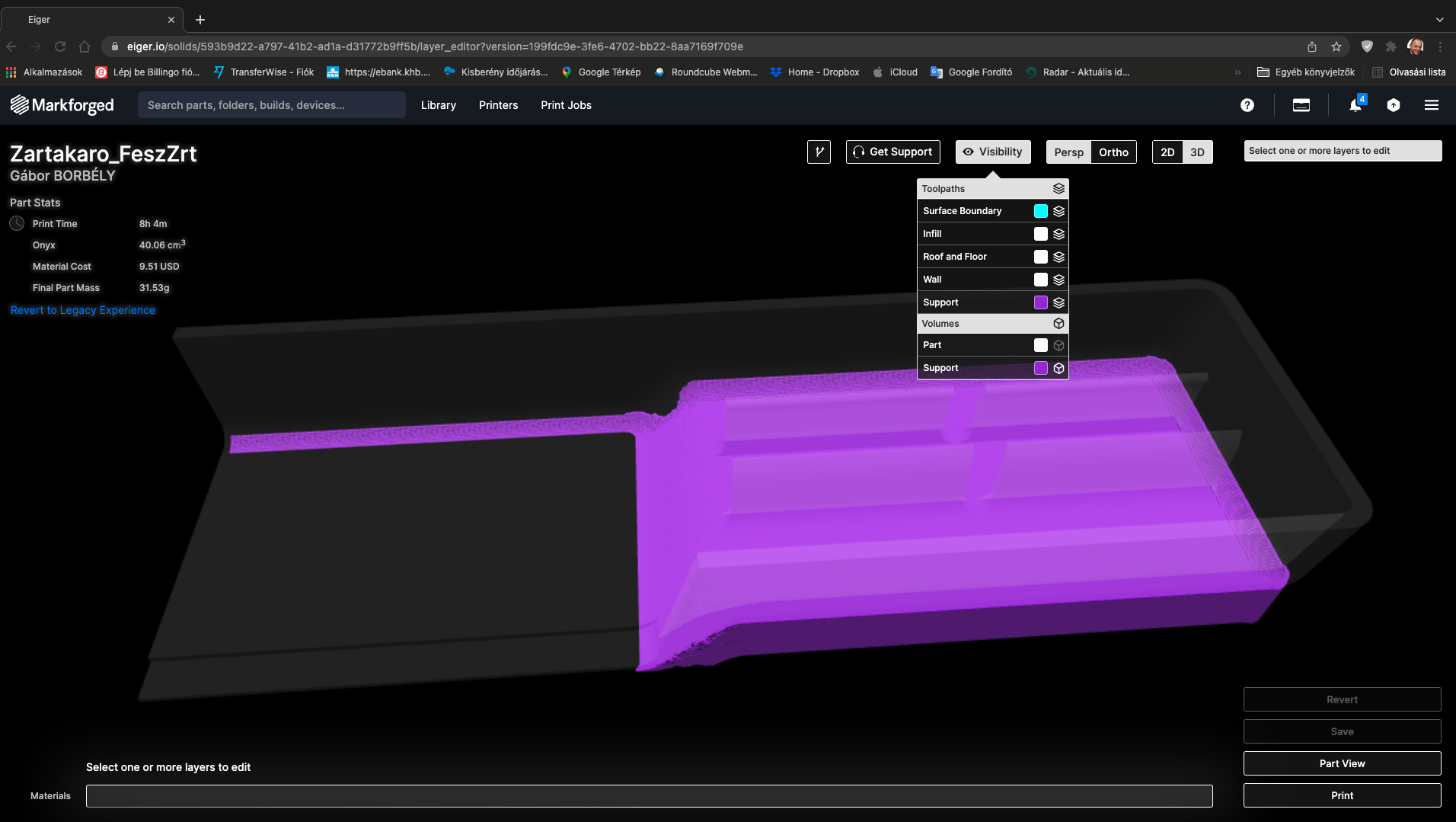Click the hexagon upload icon
The image size is (1456, 822).
pyautogui.click(x=1394, y=105)
